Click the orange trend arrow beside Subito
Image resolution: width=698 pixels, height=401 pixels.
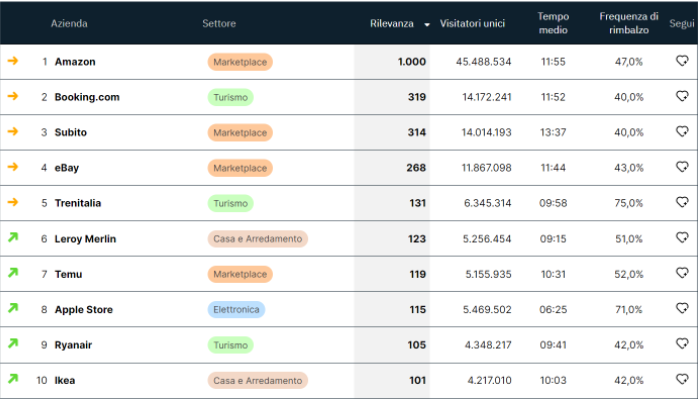(x=13, y=131)
